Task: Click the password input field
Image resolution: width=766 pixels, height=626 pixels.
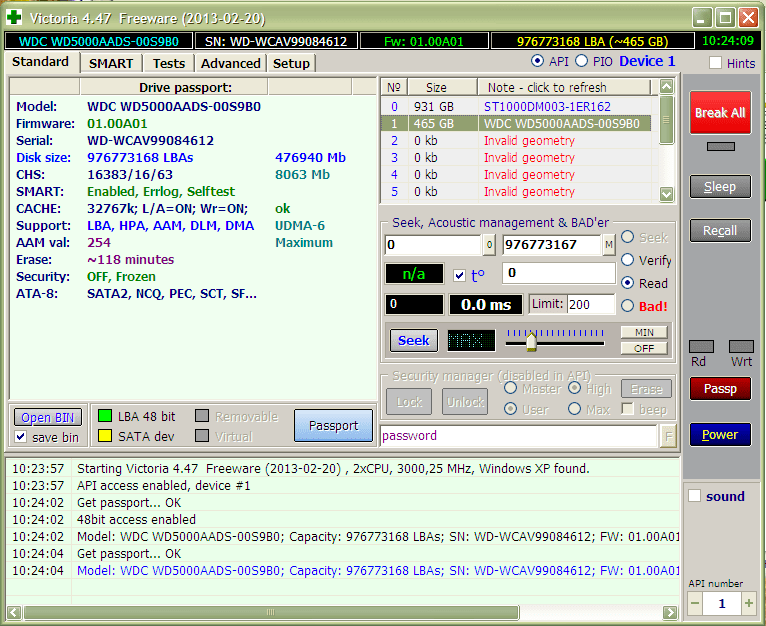Action: 519,436
